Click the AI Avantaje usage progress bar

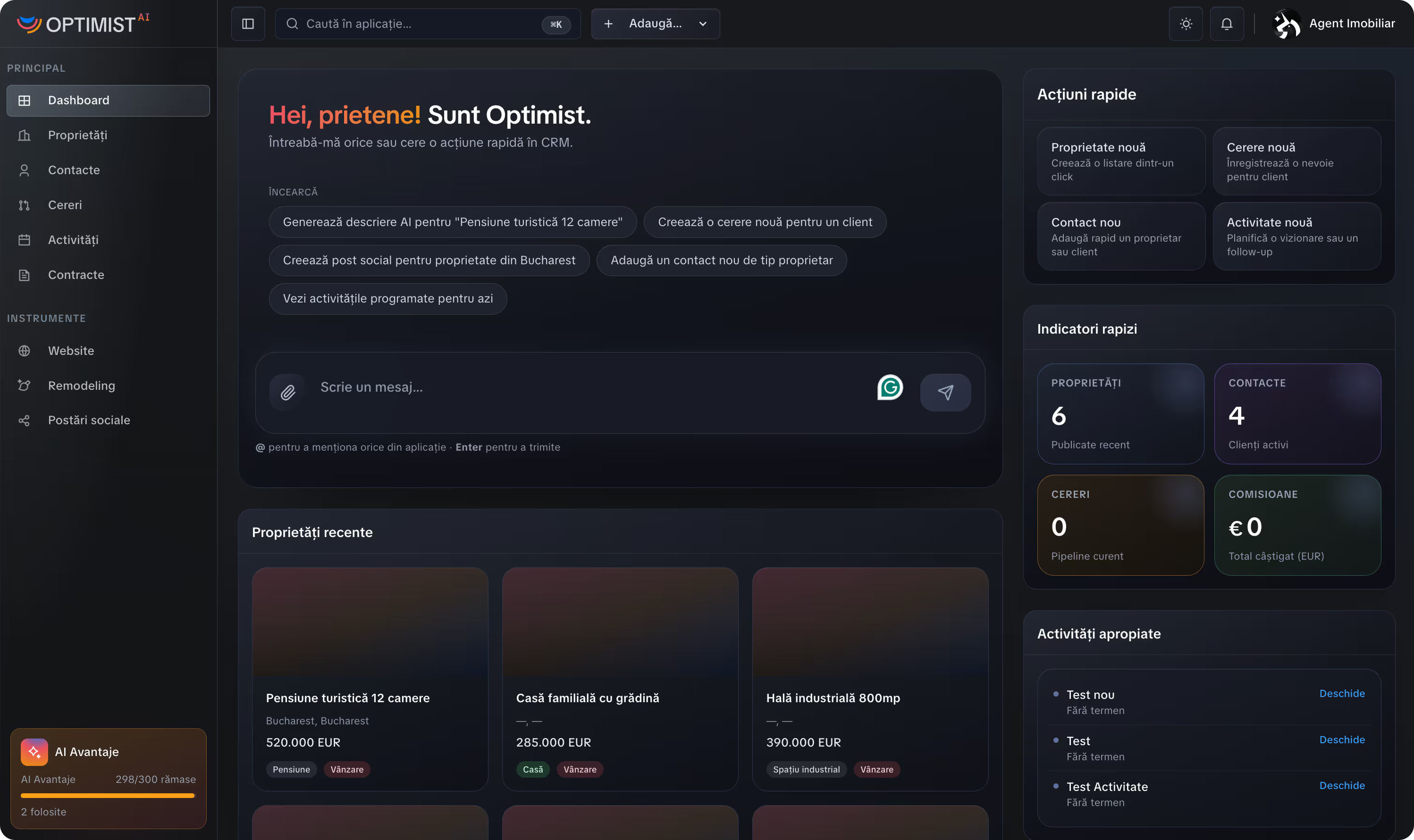108,795
